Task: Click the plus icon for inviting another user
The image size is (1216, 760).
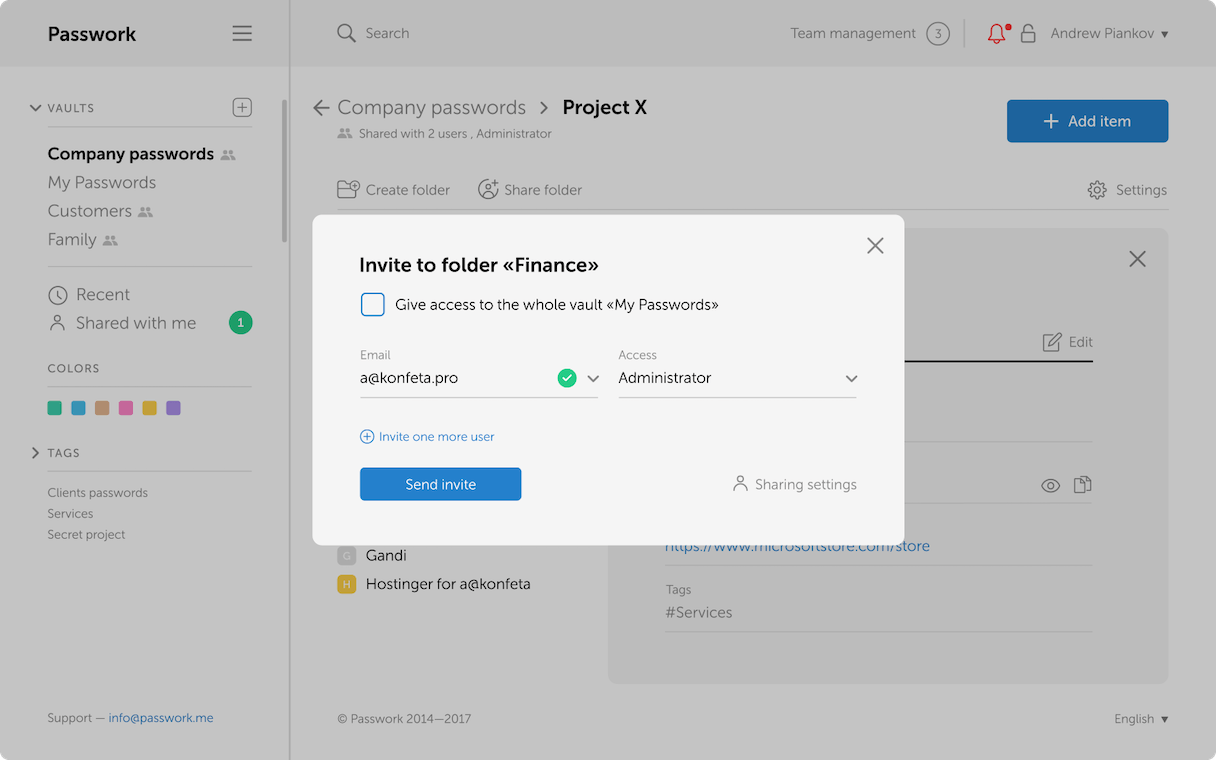Action: click(367, 437)
